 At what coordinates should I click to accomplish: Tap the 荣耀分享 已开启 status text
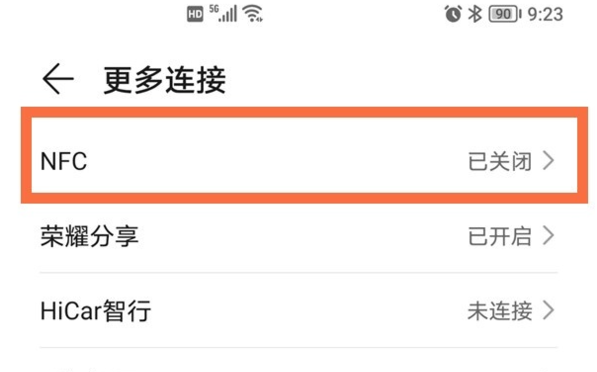pos(500,236)
